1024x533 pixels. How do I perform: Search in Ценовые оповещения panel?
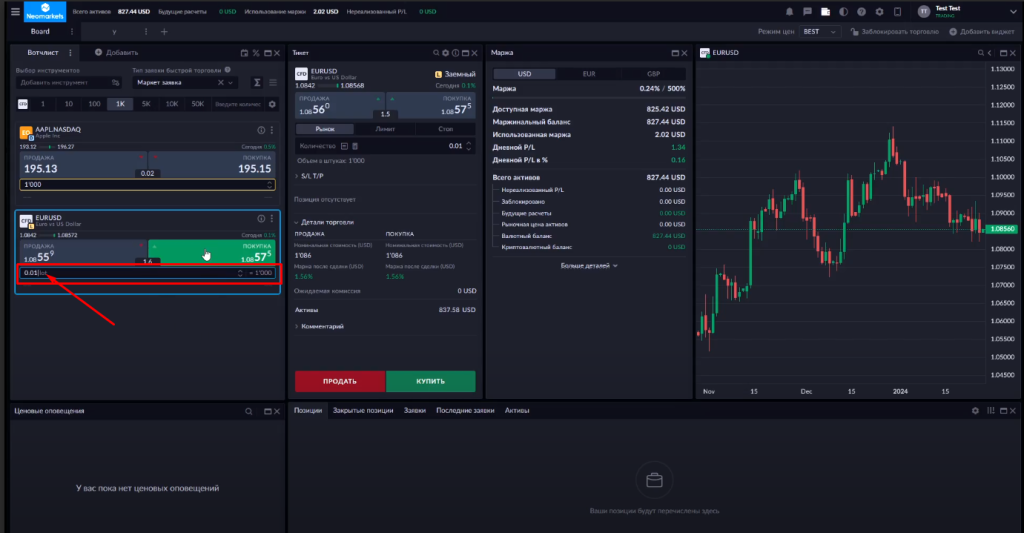[248, 411]
